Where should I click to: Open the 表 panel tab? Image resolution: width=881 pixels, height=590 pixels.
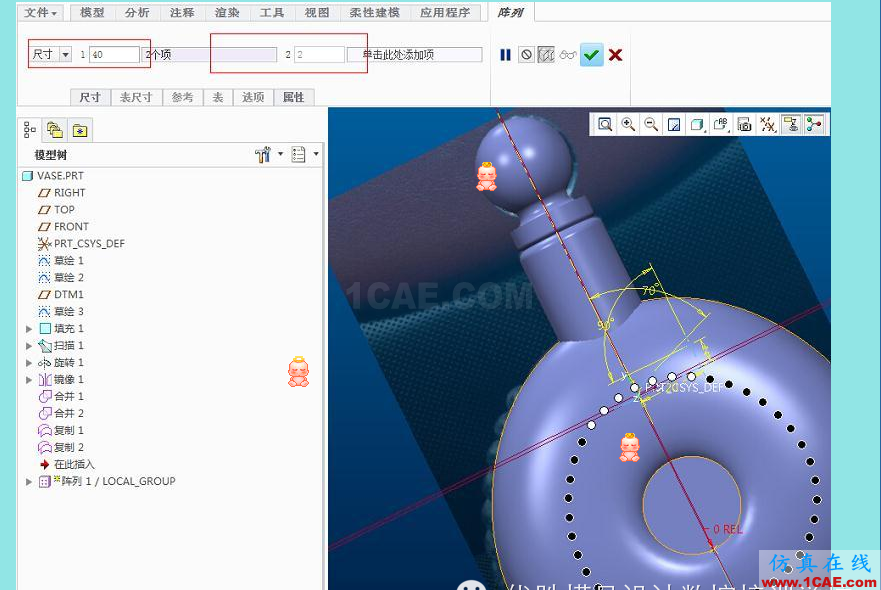218,97
